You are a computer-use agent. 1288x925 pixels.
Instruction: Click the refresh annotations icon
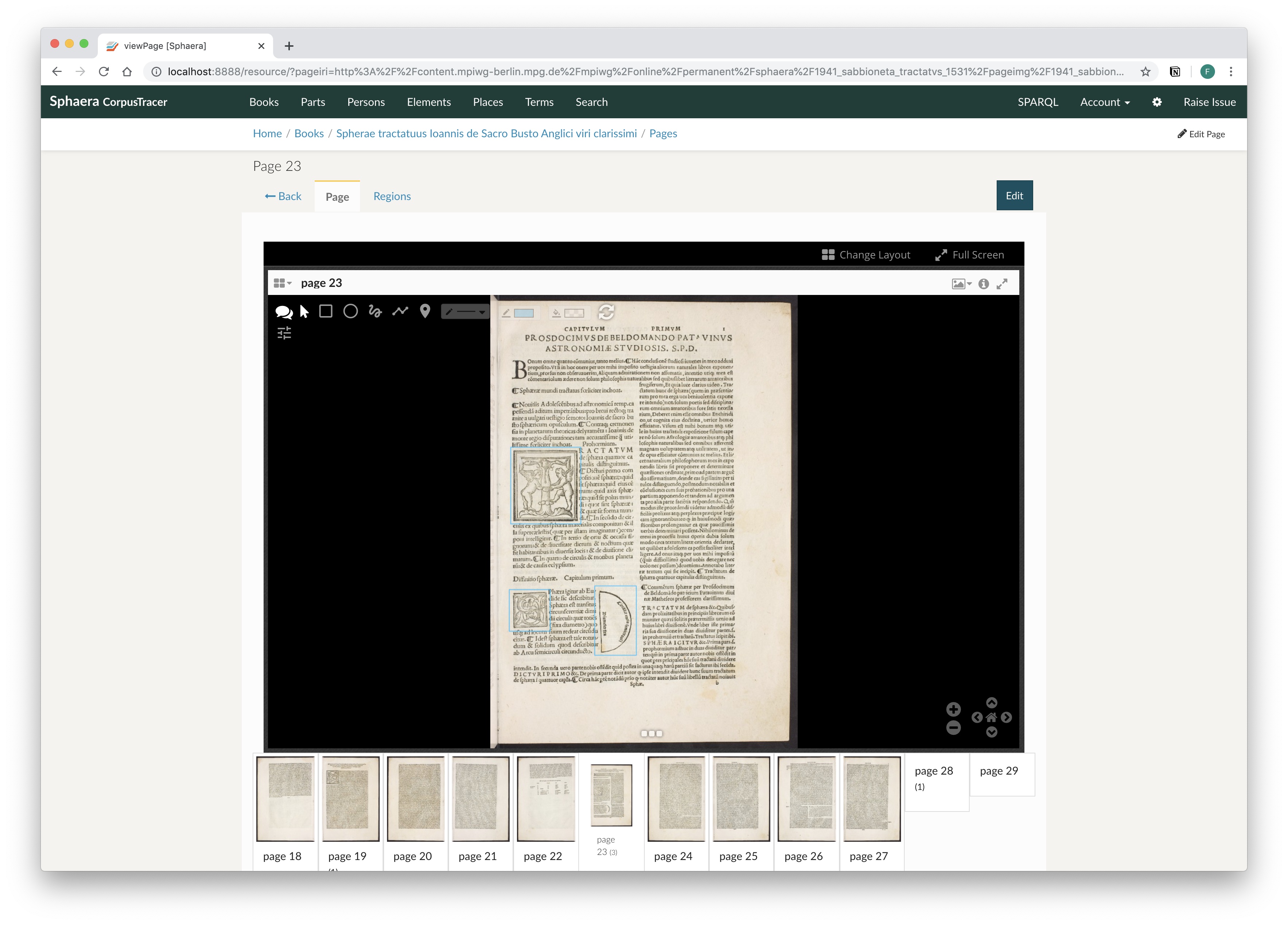point(606,312)
